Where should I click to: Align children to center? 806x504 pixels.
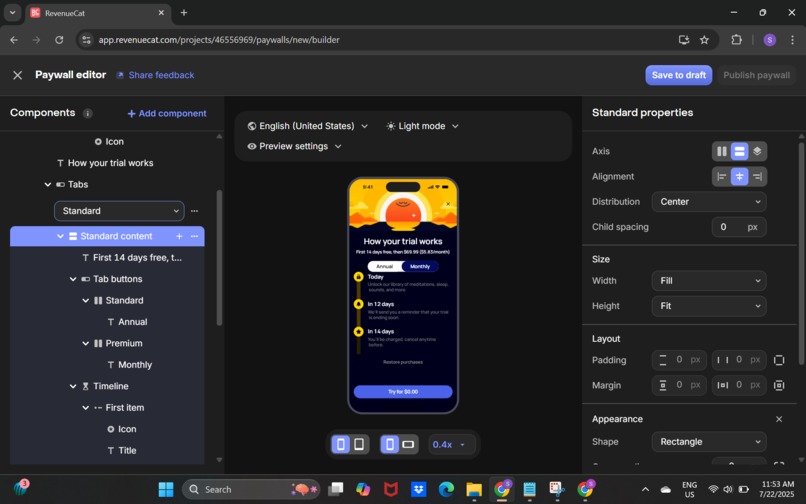[x=739, y=176]
